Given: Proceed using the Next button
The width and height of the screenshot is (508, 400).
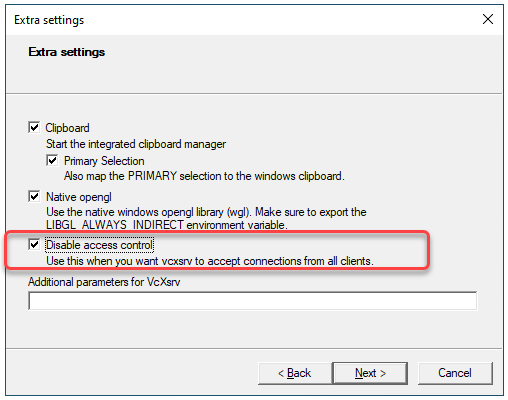Looking at the screenshot, I should [370, 373].
